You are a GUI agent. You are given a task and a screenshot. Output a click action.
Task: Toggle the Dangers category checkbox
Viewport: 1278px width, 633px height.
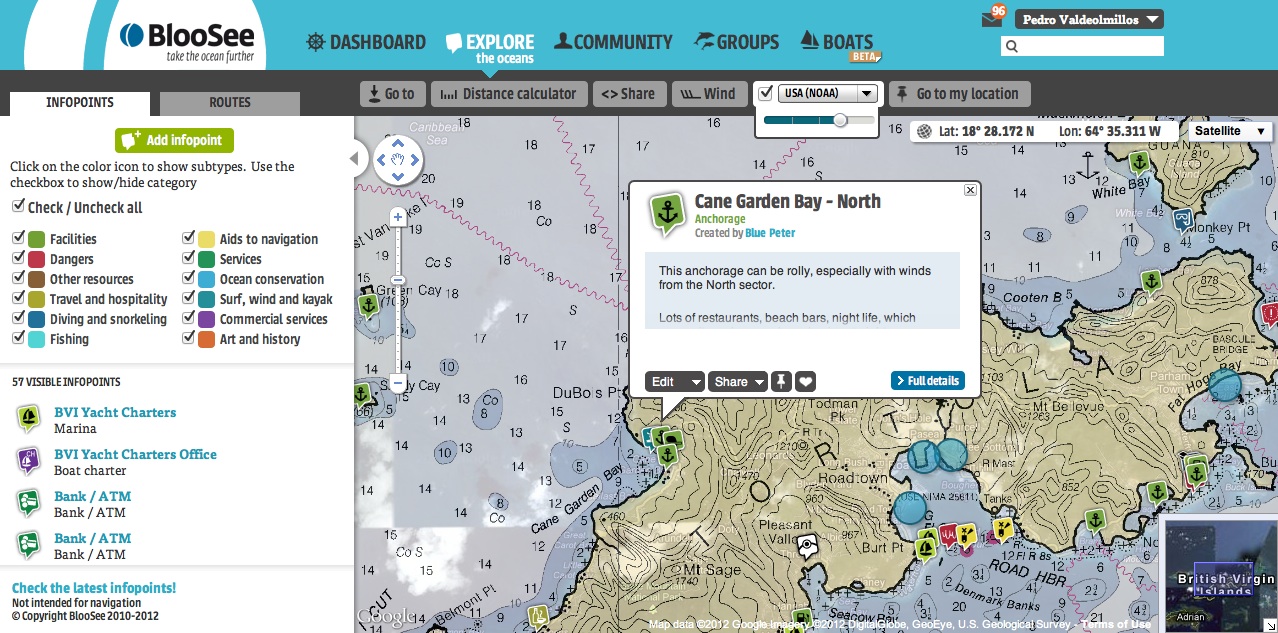click(x=18, y=258)
